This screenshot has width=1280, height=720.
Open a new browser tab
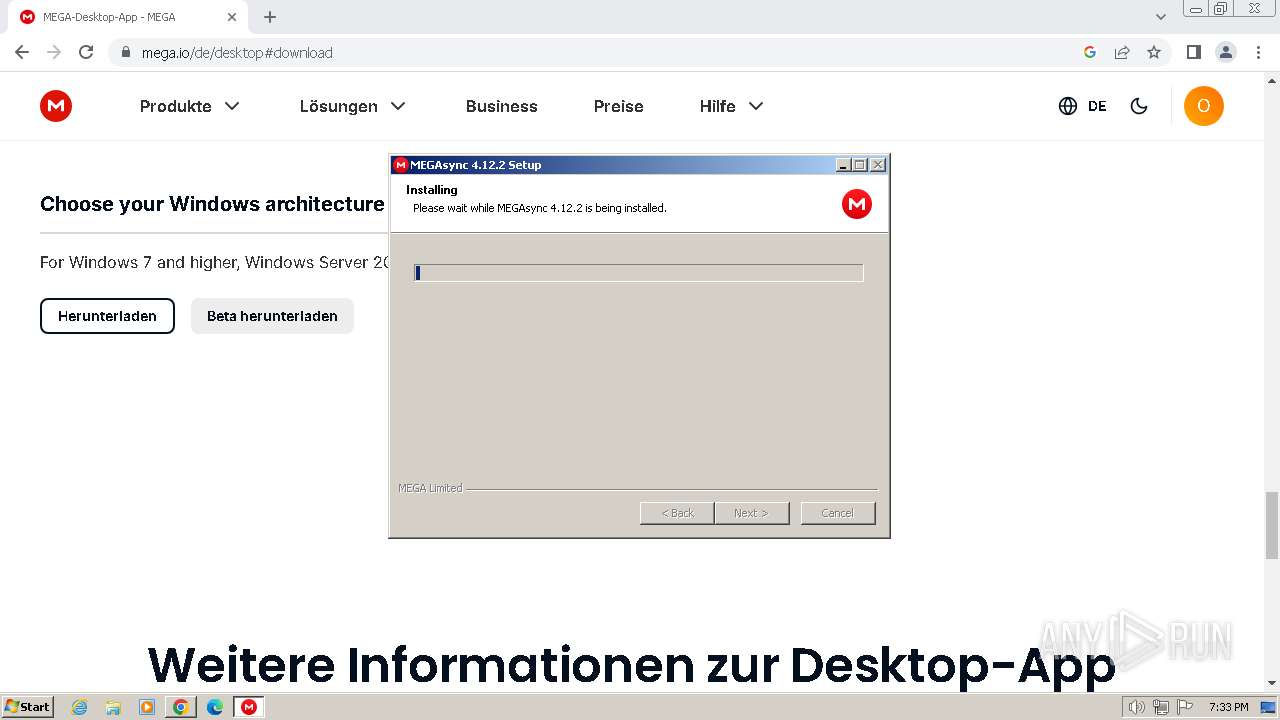(x=270, y=17)
